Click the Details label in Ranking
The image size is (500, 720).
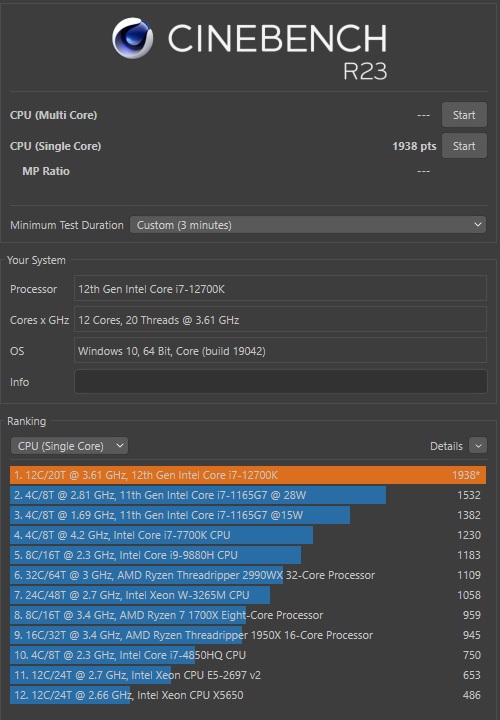446,446
